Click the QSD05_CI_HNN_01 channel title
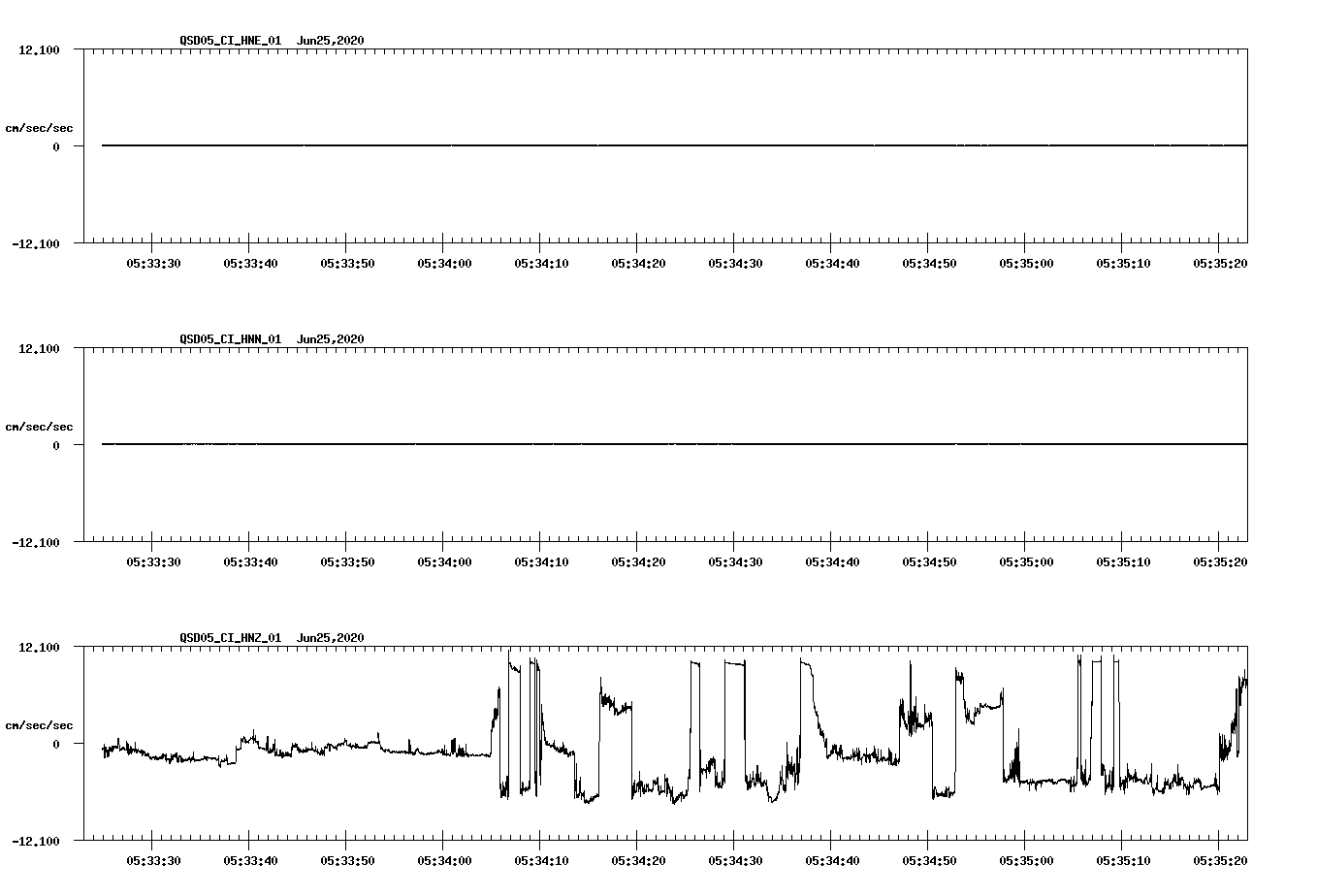 pos(230,339)
